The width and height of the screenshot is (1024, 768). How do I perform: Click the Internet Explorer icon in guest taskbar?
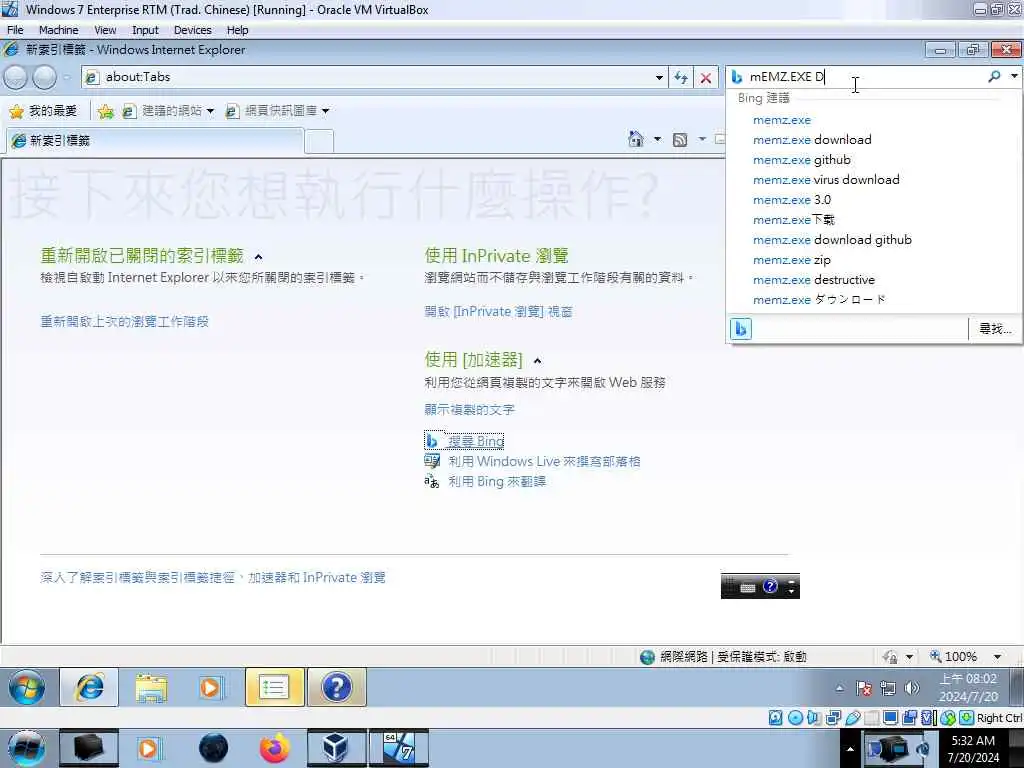89,687
